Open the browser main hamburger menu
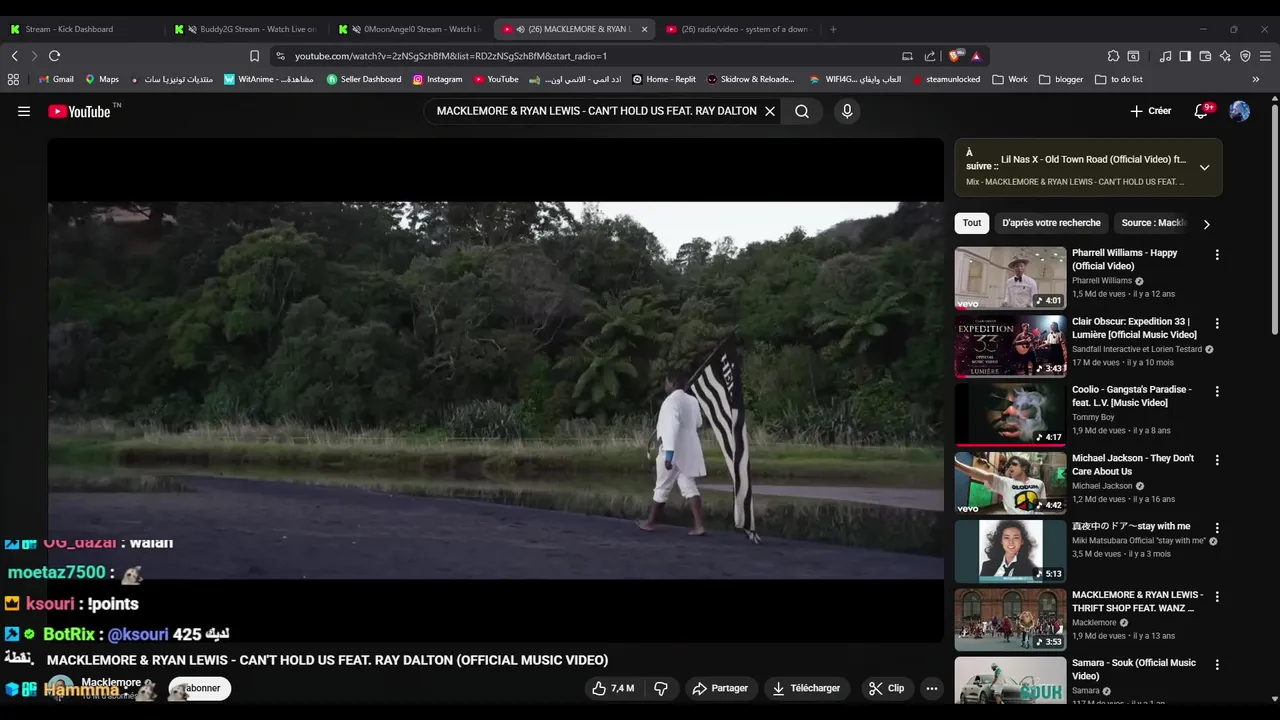The image size is (1280, 720). [1266, 56]
